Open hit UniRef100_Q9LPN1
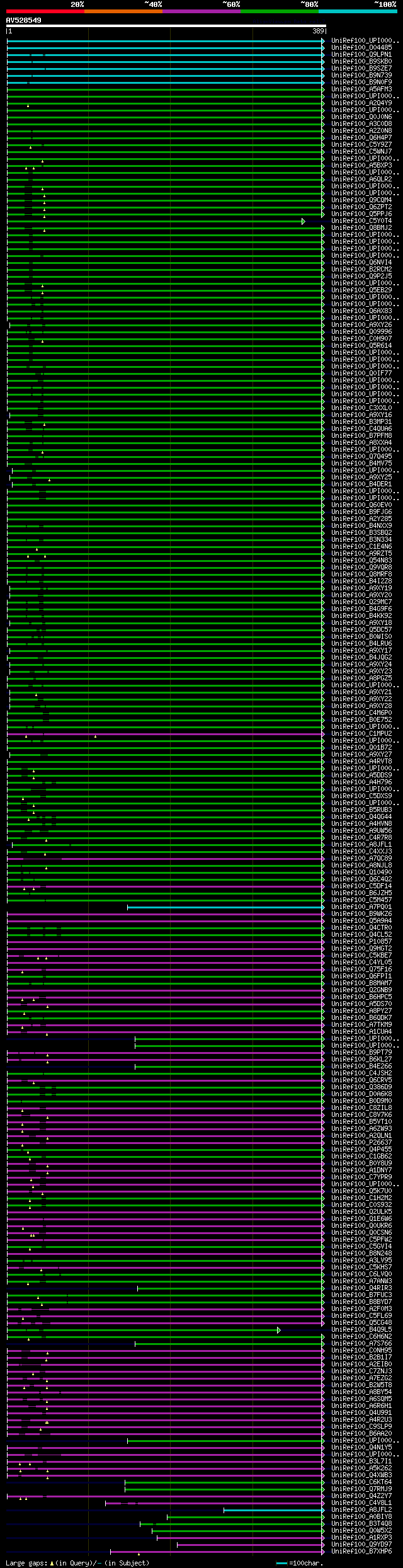 click(361, 55)
